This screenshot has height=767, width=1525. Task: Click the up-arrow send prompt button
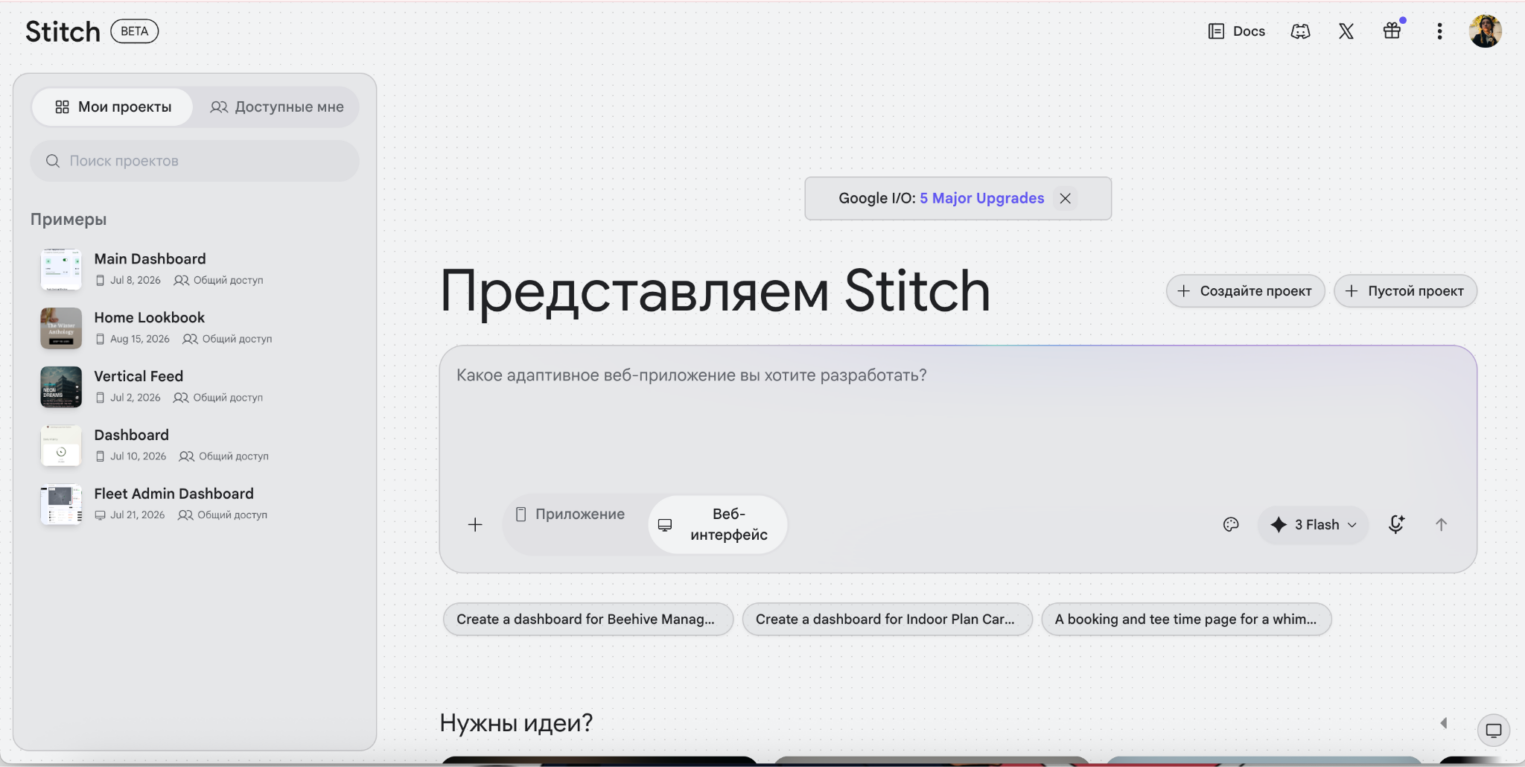pyautogui.click(x=1441, y=524)
